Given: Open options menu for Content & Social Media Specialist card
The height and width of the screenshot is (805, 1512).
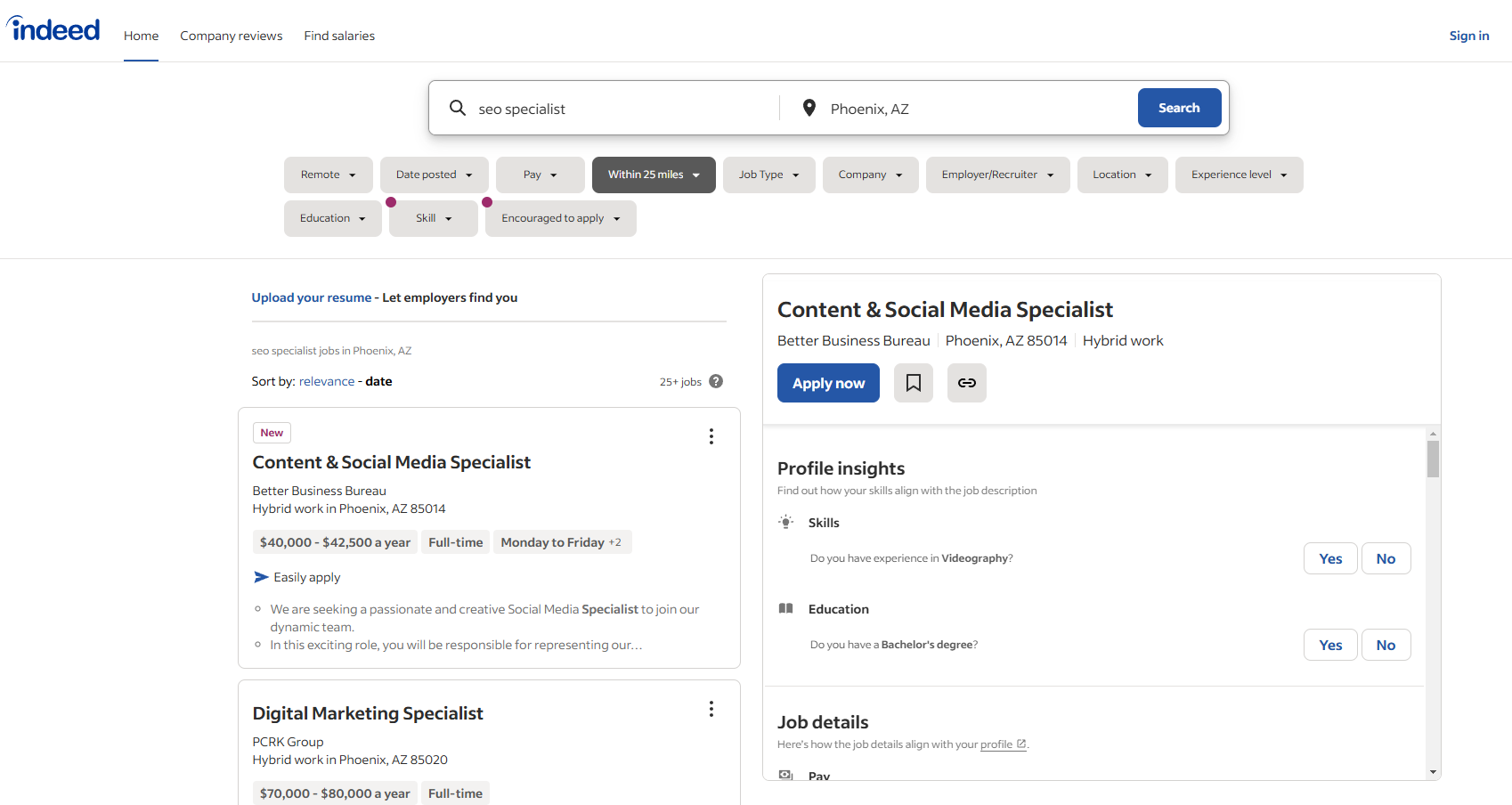Looking at the screenshot, I should (711, 436).
